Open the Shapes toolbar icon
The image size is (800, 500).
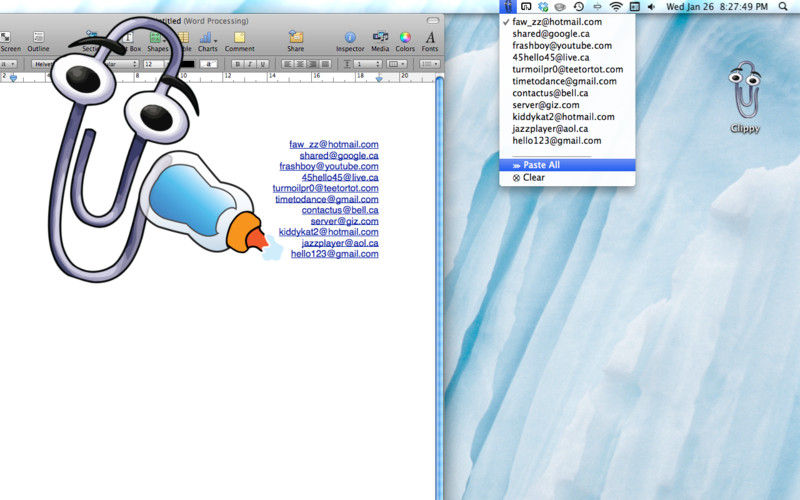(x=157, y=37)
